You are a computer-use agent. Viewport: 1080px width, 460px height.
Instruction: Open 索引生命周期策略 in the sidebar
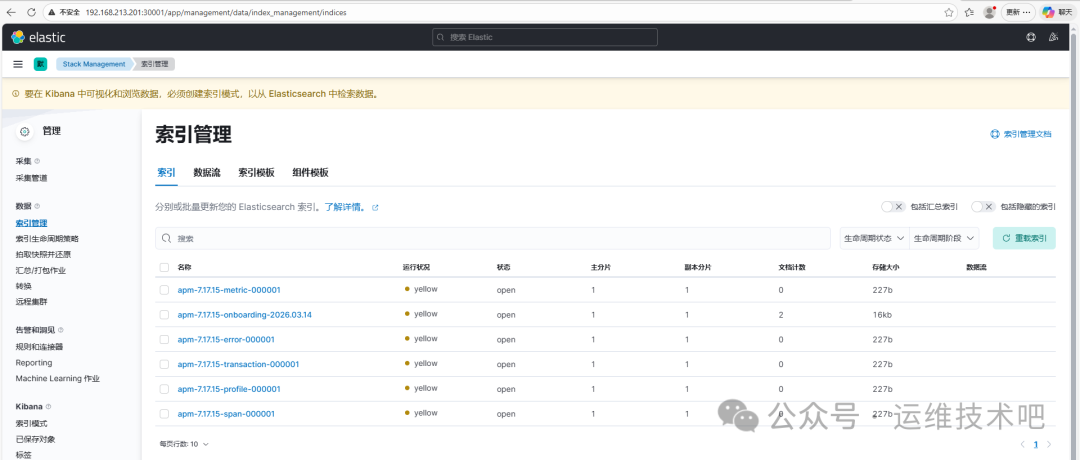[x=47, y=239]
